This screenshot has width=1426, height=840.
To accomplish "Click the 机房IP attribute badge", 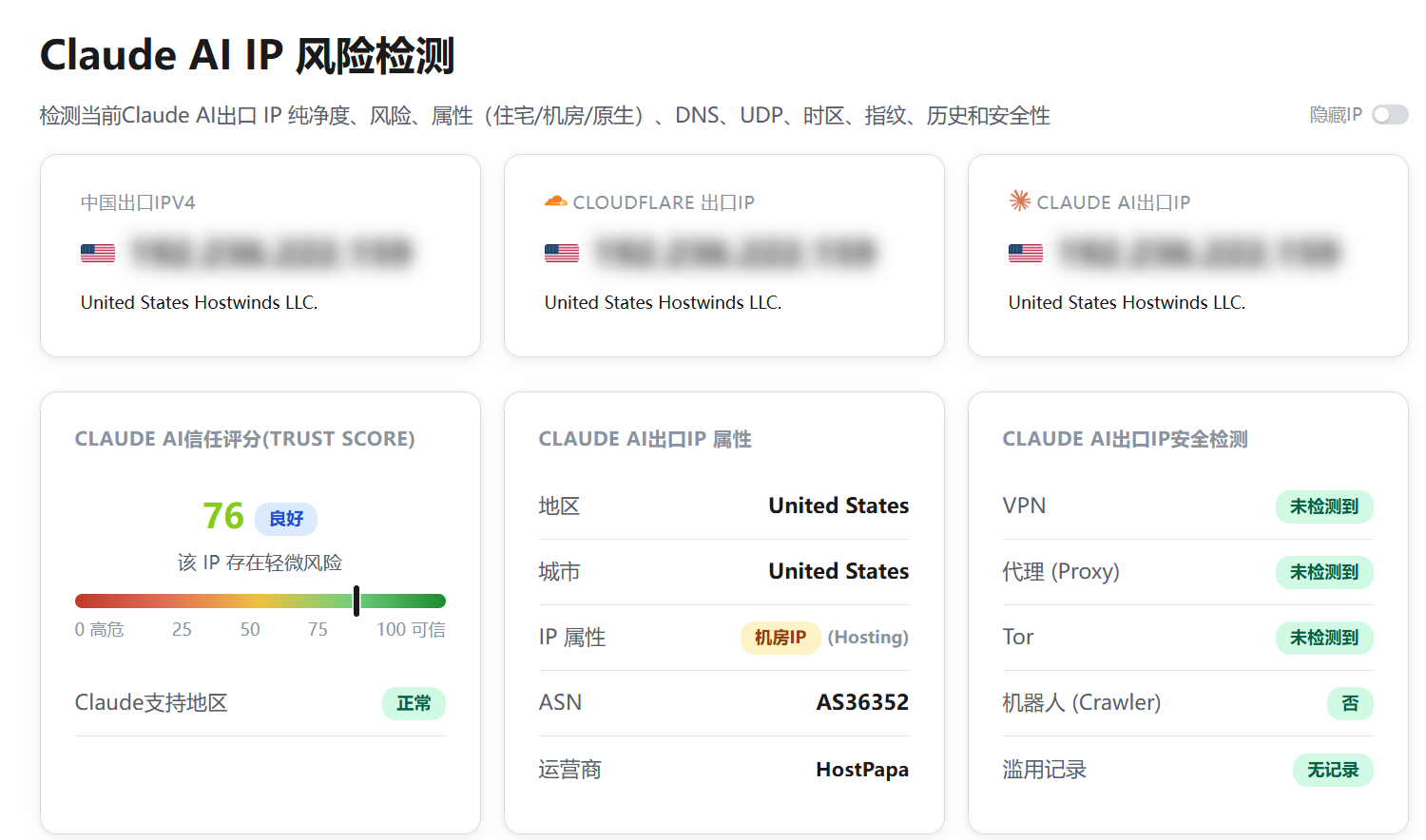I will pyautogui.click(x=780, y=638).
